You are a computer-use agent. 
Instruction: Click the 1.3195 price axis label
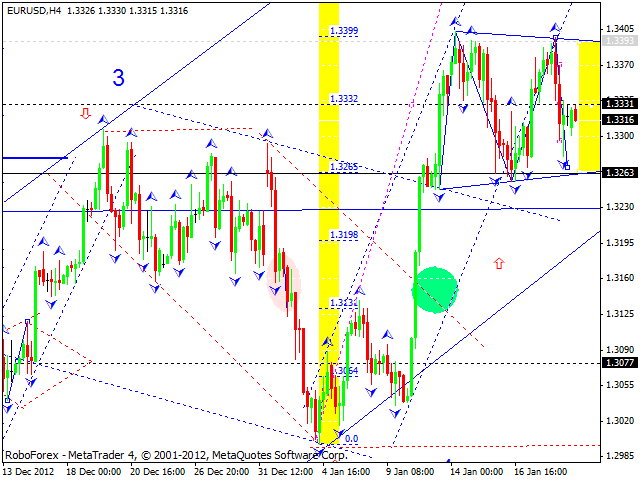pos(620,242)
